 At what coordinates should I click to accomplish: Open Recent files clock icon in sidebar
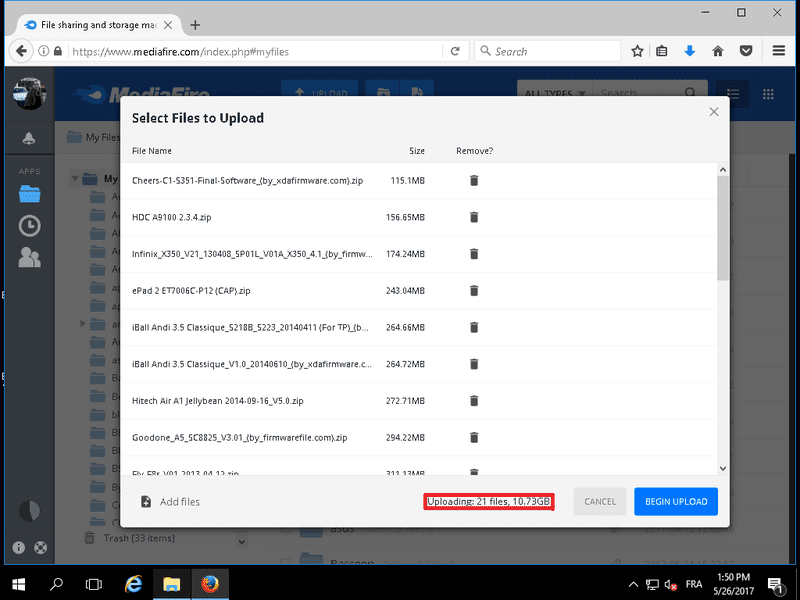[29, 225]
